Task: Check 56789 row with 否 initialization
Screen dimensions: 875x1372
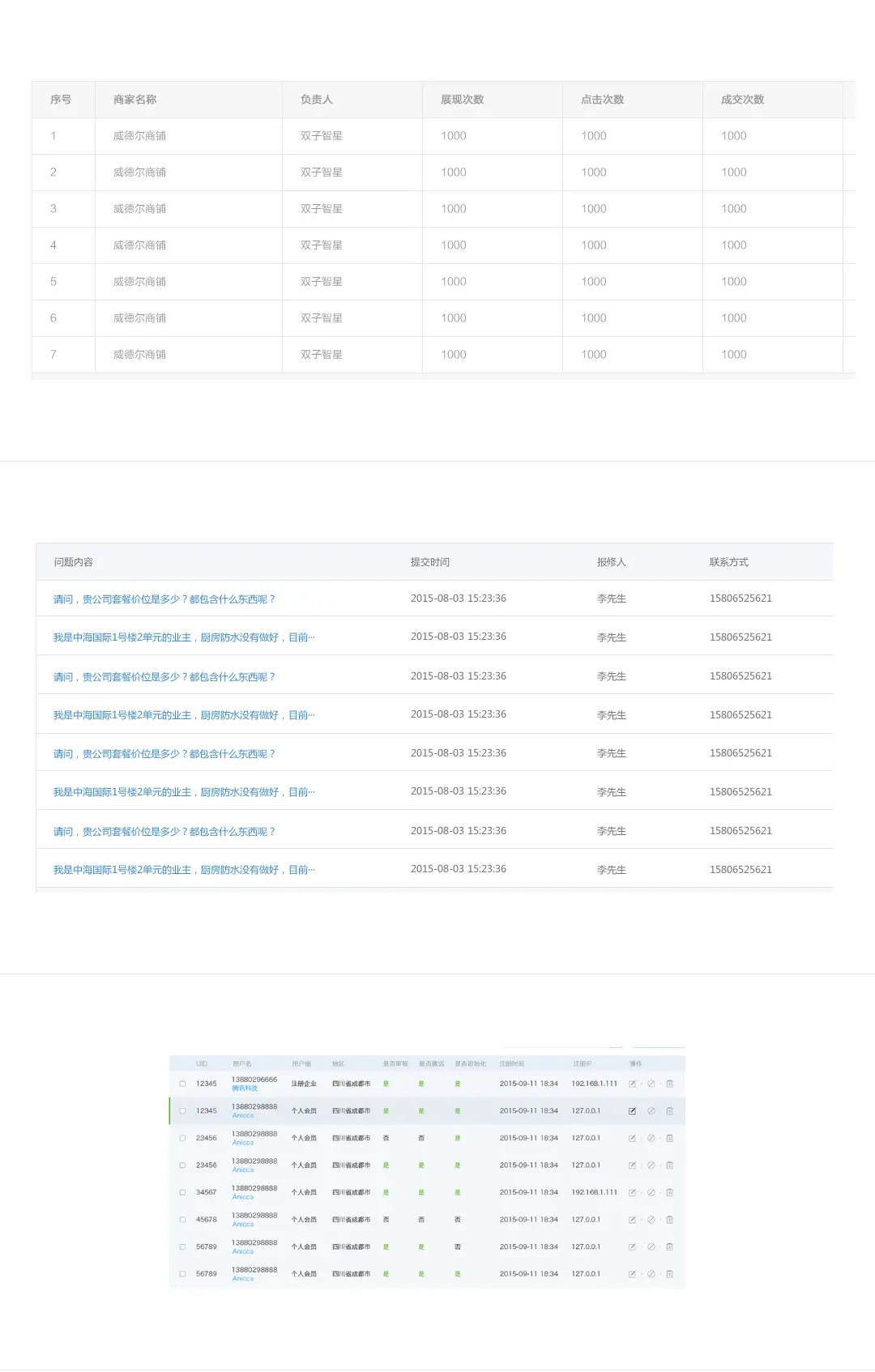Action: (182, 1247)
